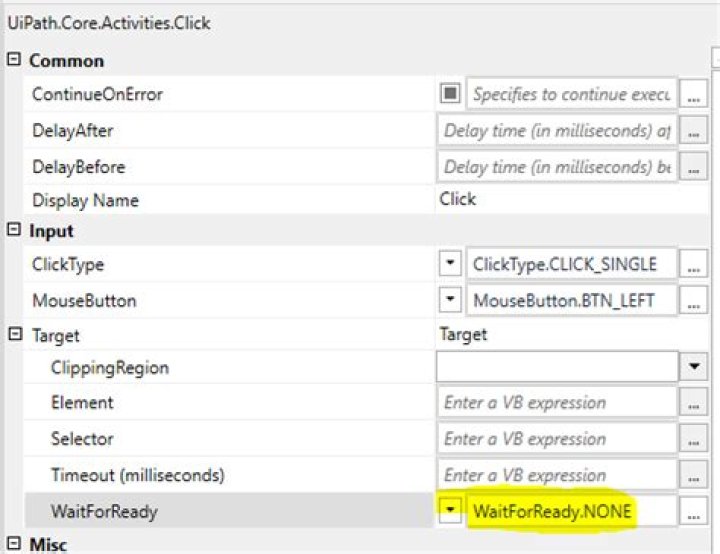
Task: Click the DelayBefore input field
Action: [x=557, y=167]
